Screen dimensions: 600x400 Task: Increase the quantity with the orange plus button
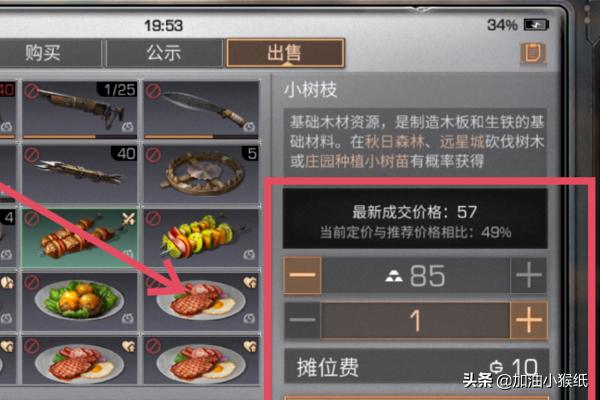pyautogui.click(x=528, y=320)
